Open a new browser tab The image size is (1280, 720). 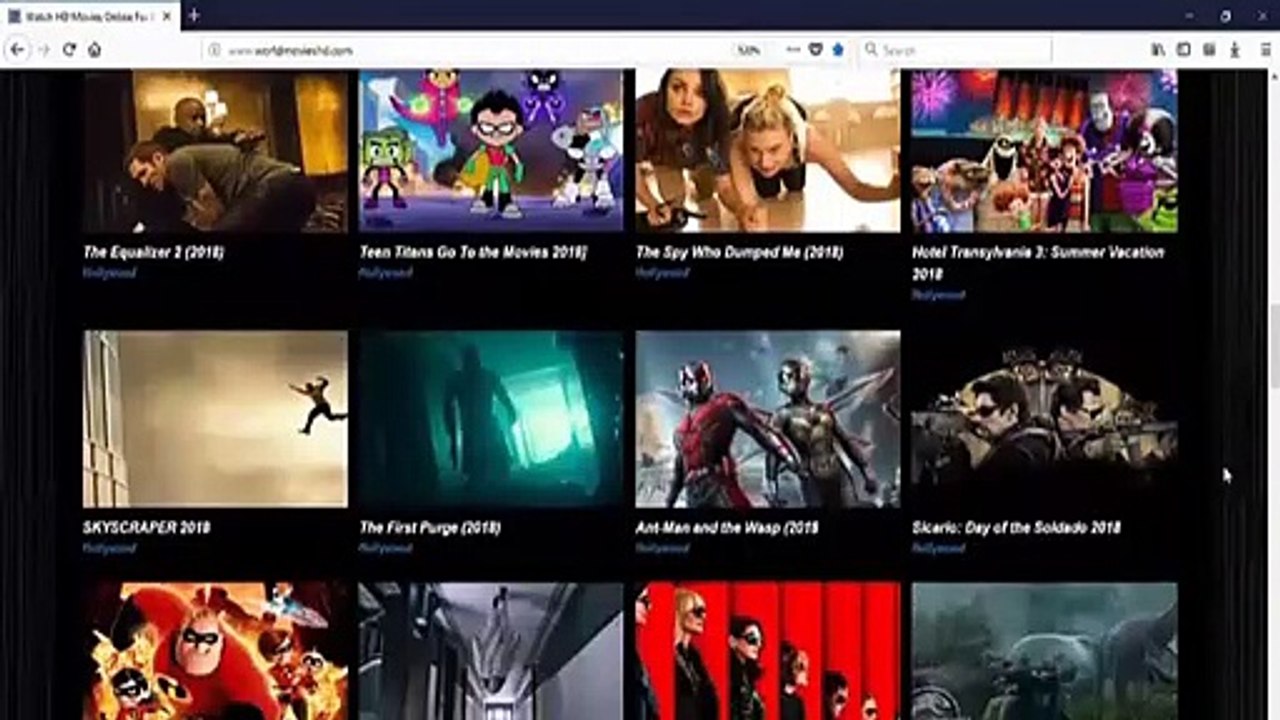click(194, 15)
